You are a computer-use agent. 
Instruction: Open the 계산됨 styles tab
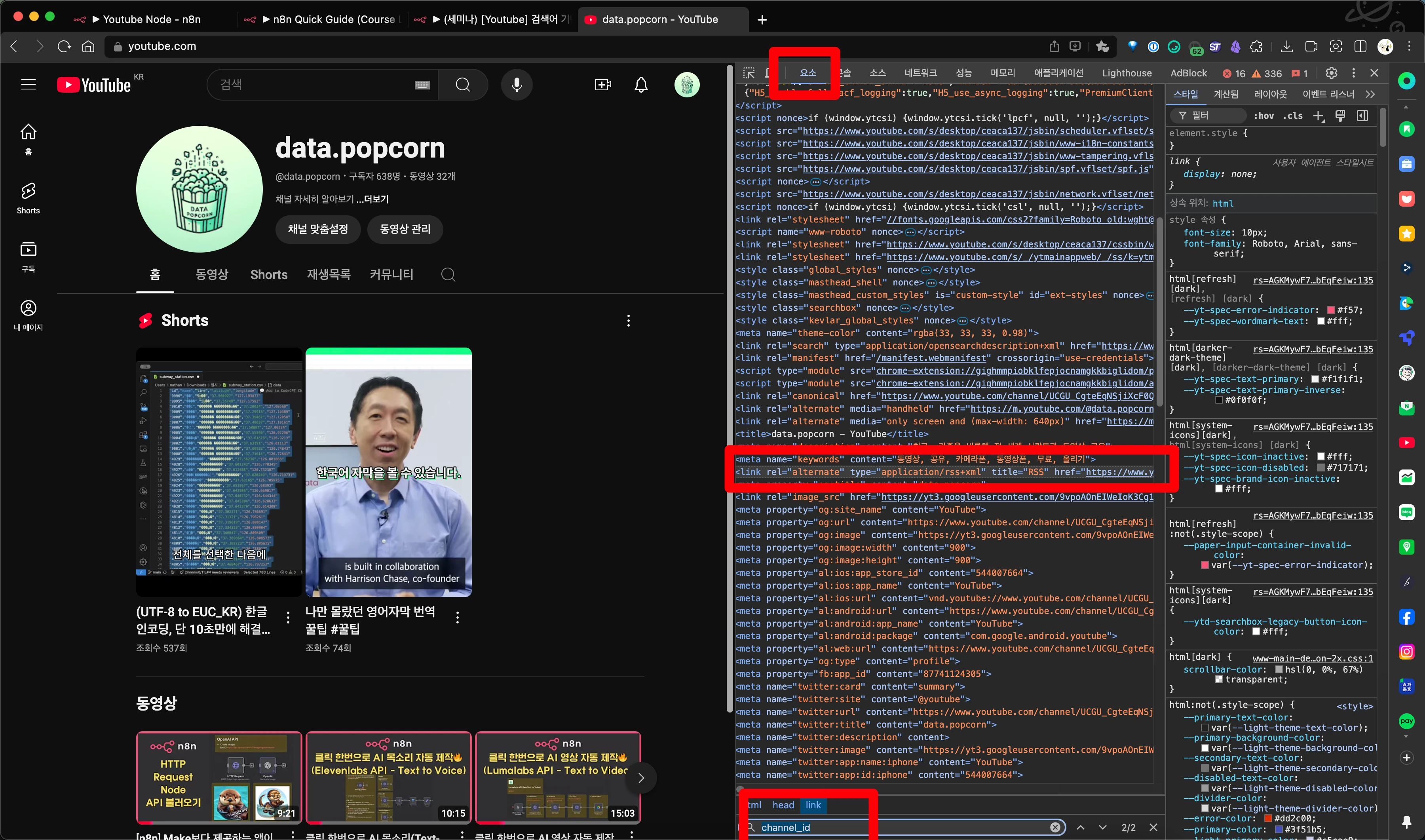pos(1226,94)
